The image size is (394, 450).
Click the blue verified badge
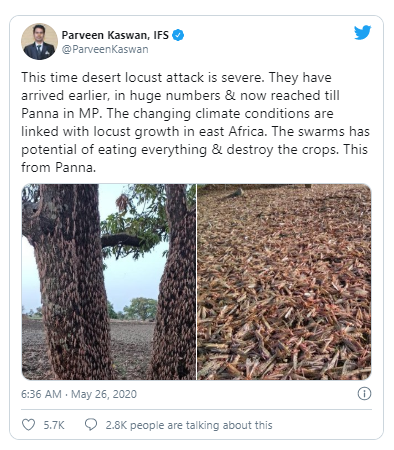tap(178, 35)
